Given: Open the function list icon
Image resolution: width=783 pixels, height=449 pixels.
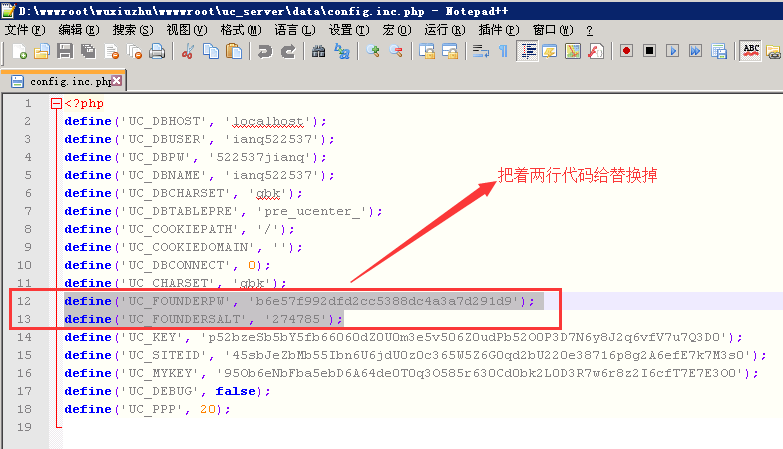Looking at the screenshot, I should click(x=596, y=51).
